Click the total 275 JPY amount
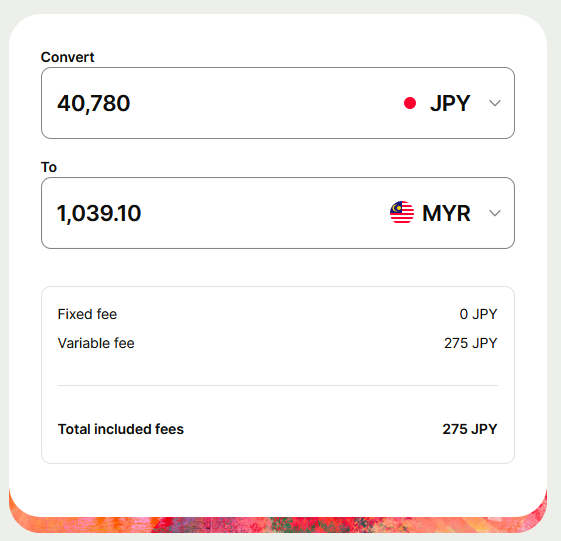 tap(470, 429)
